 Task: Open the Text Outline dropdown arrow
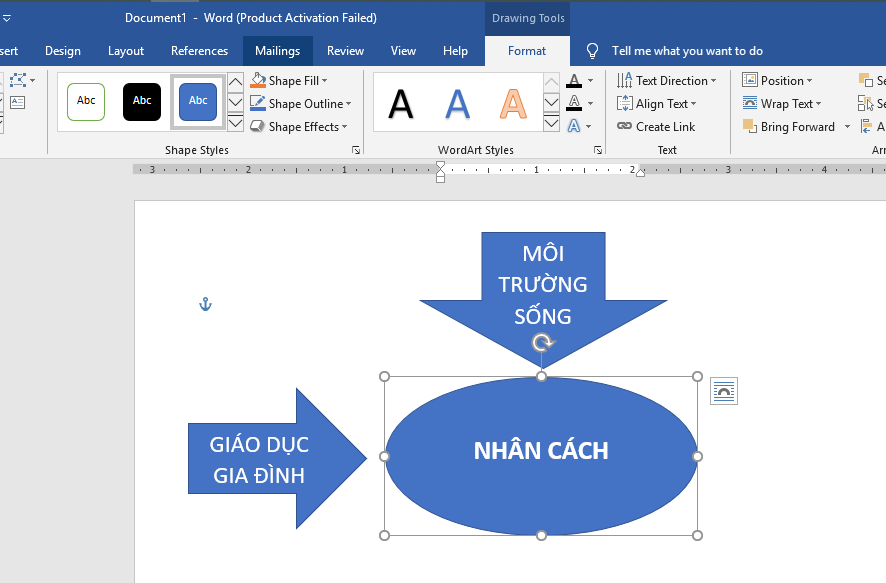point(590,103)
